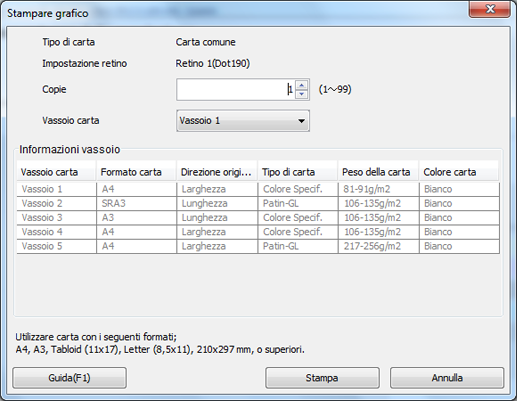Sort by Vassoio carta column header

tap(56, 172)
